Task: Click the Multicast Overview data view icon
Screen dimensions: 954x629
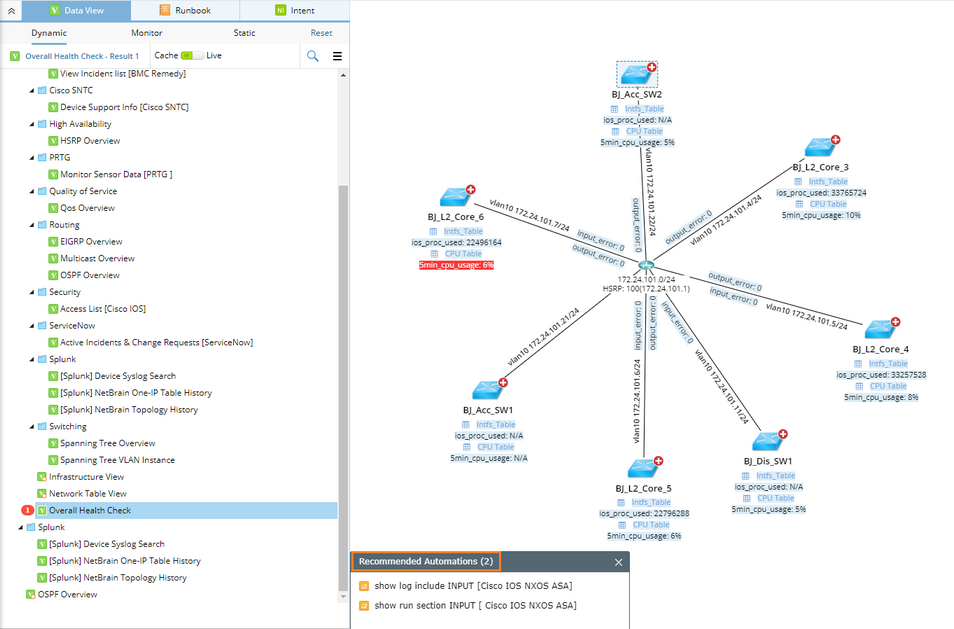Action: [53, 259]
